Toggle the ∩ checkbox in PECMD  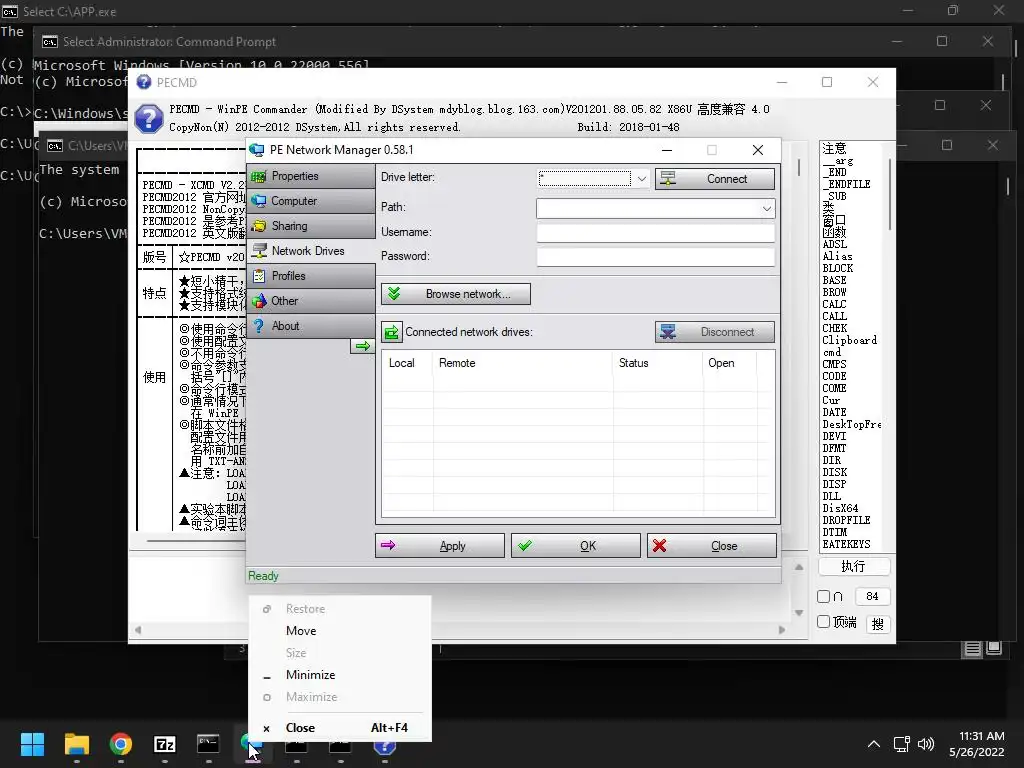(824, 596)
